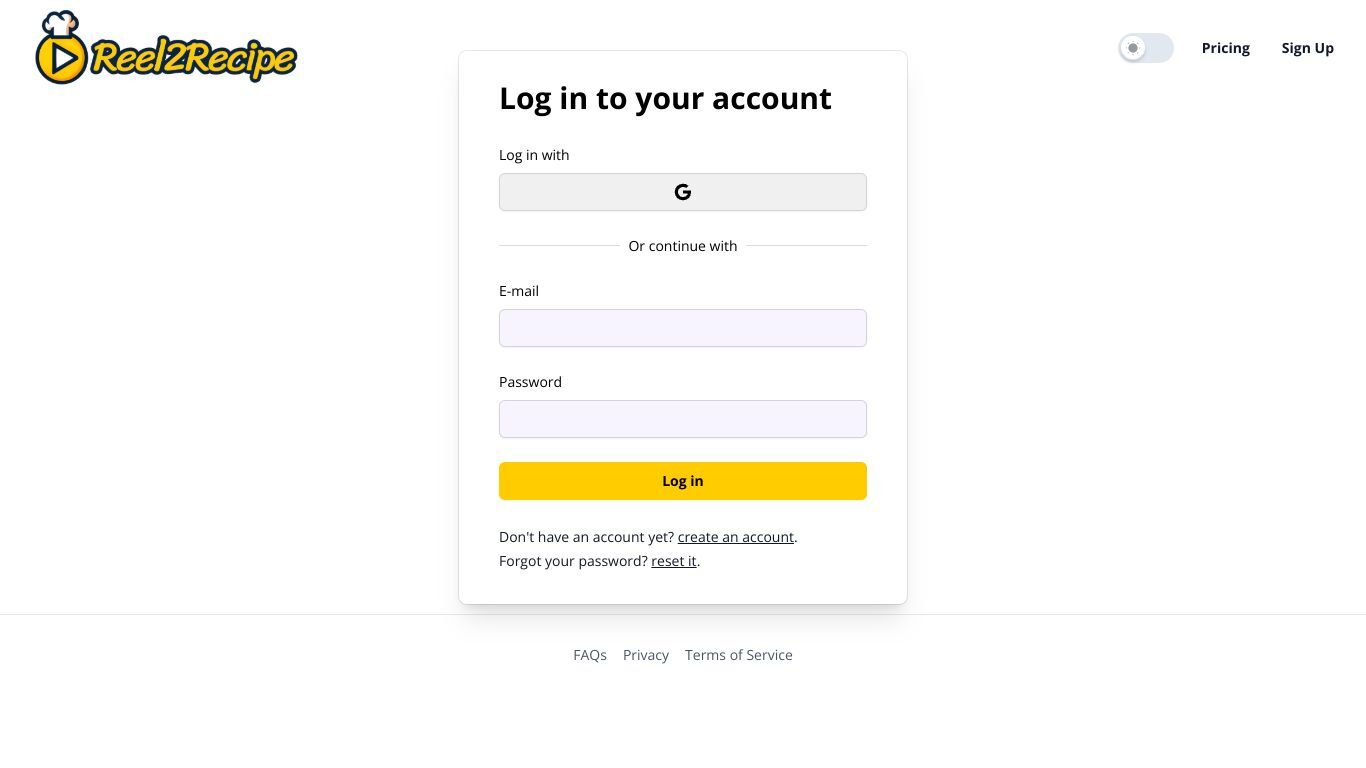
Task: Click the Reel2Recipe wordmark text
Action: click(x=194, y=58)
